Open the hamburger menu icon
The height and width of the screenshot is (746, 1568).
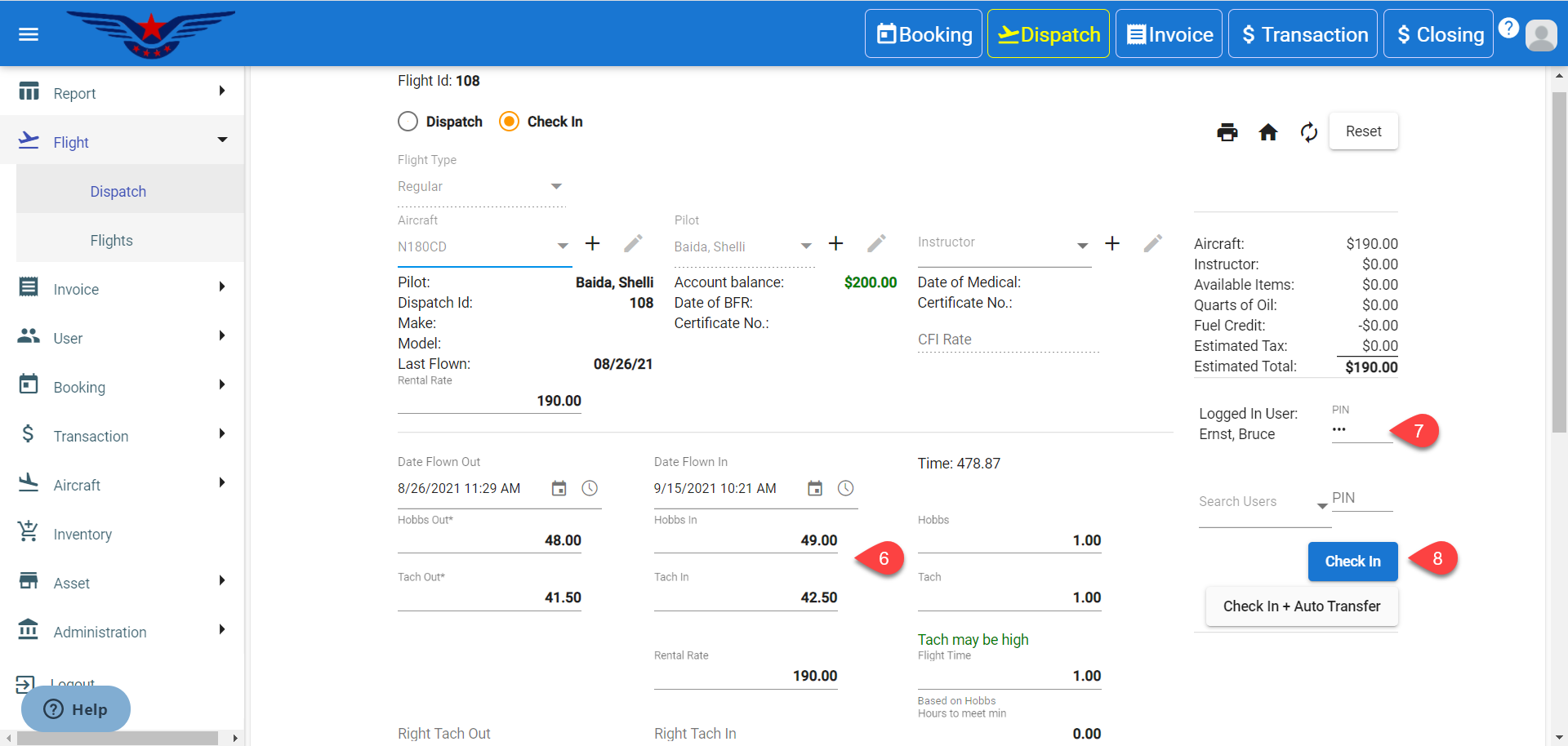point(29,34)
